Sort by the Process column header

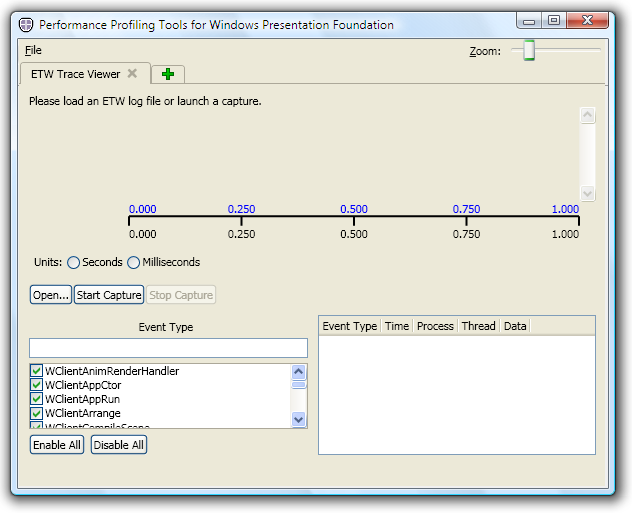435,326
